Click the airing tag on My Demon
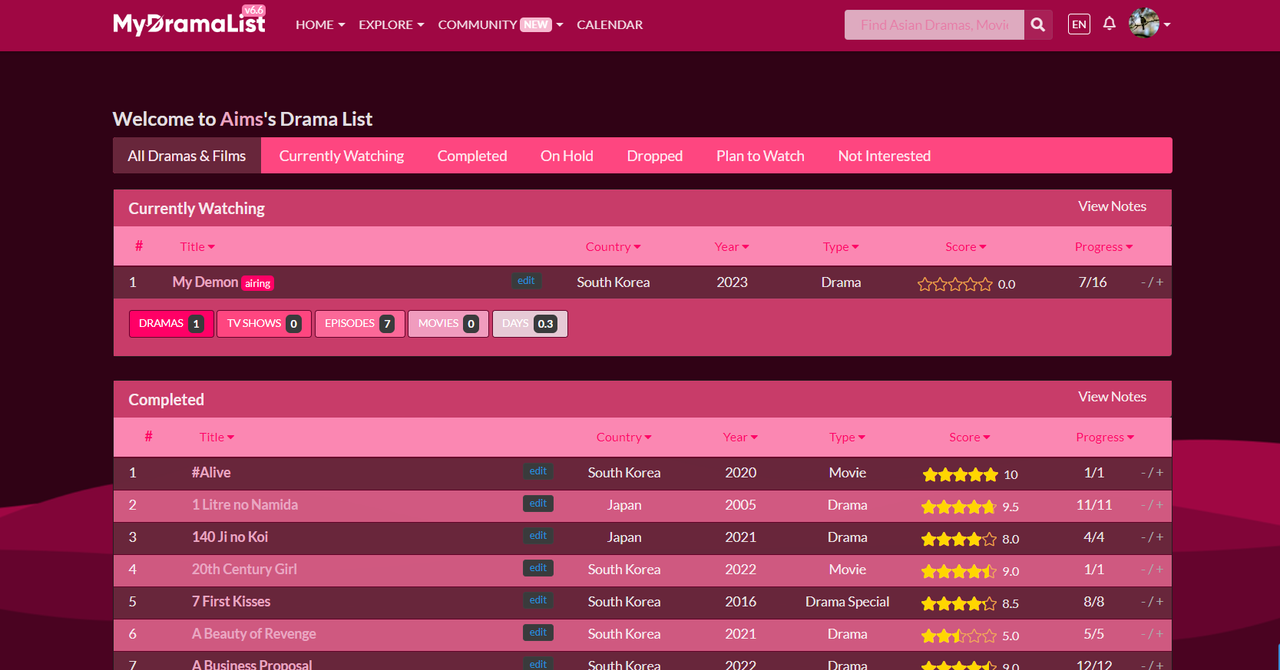1280x670 pixels. (x=258, y=283)
